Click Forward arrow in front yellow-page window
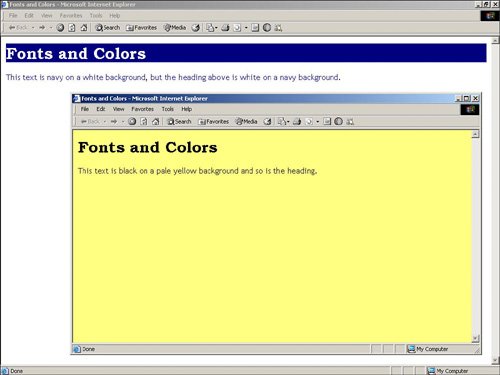Viewport: 500px width, 375px height. (x=114, y=122)
